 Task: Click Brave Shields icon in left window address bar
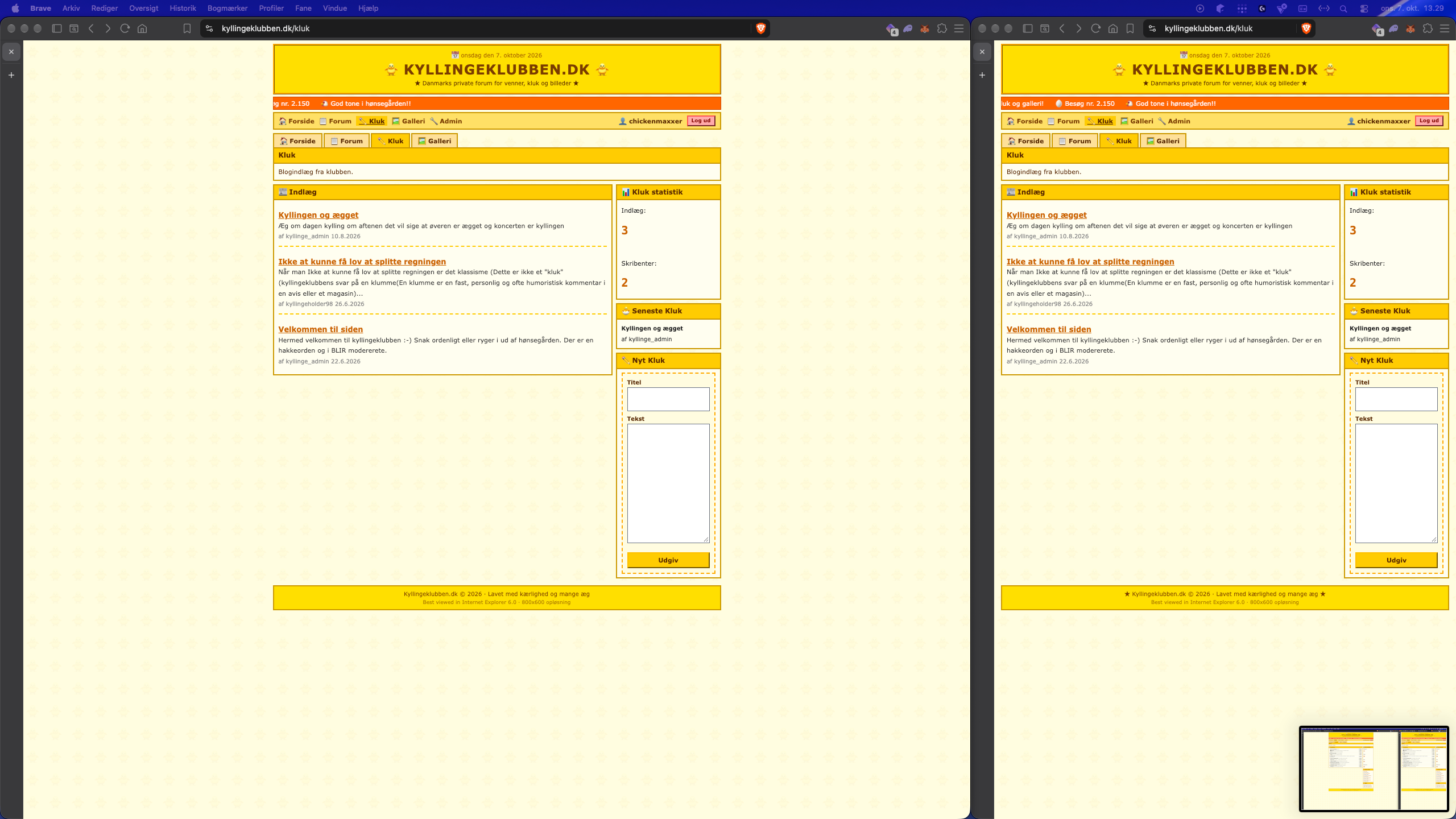[760, 28]
